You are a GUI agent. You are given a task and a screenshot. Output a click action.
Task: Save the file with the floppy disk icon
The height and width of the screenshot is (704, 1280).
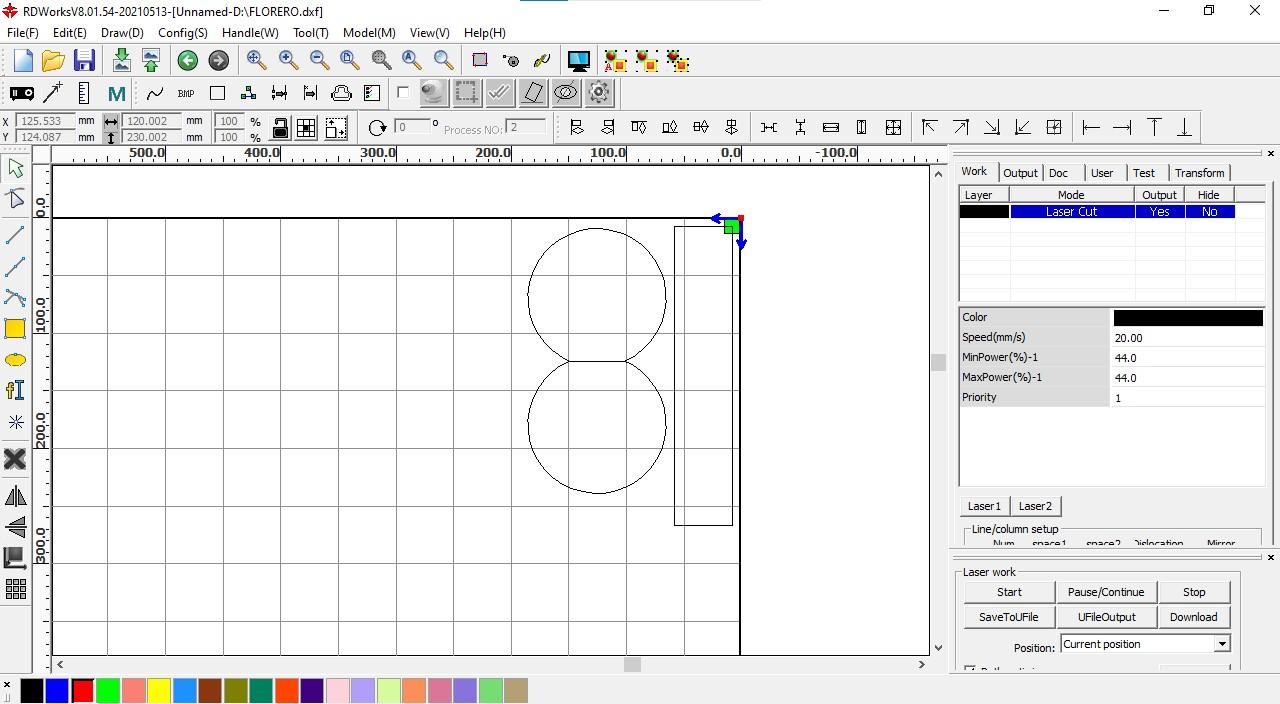(x=84, y=60)
